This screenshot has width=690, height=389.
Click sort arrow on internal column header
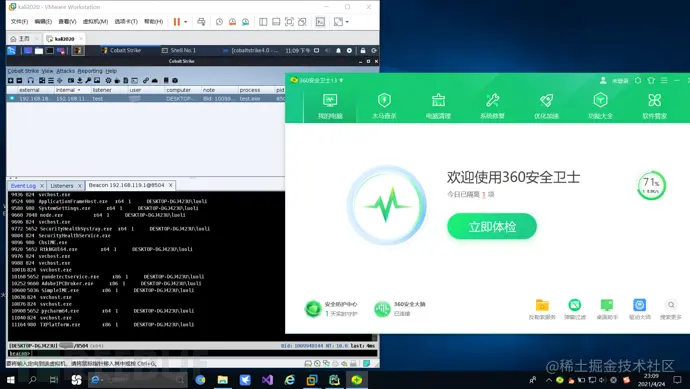click(79, 90)
